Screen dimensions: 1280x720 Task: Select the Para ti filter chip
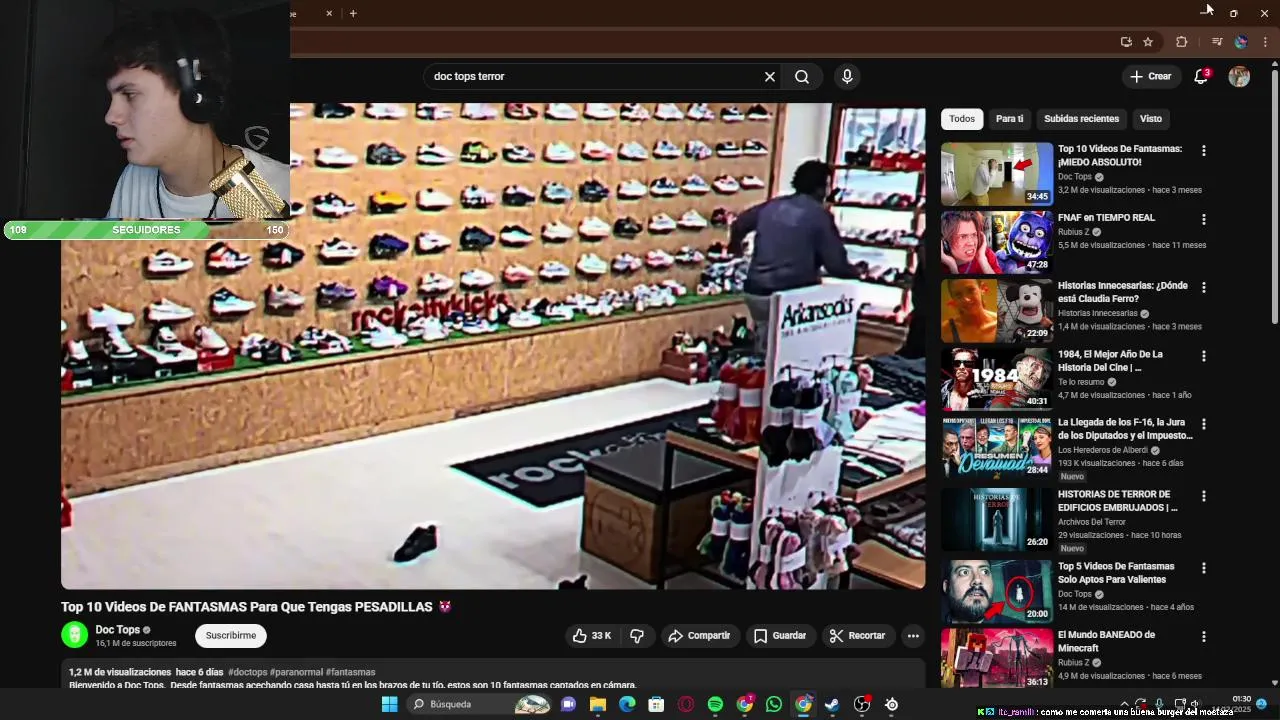(1009, 119)
